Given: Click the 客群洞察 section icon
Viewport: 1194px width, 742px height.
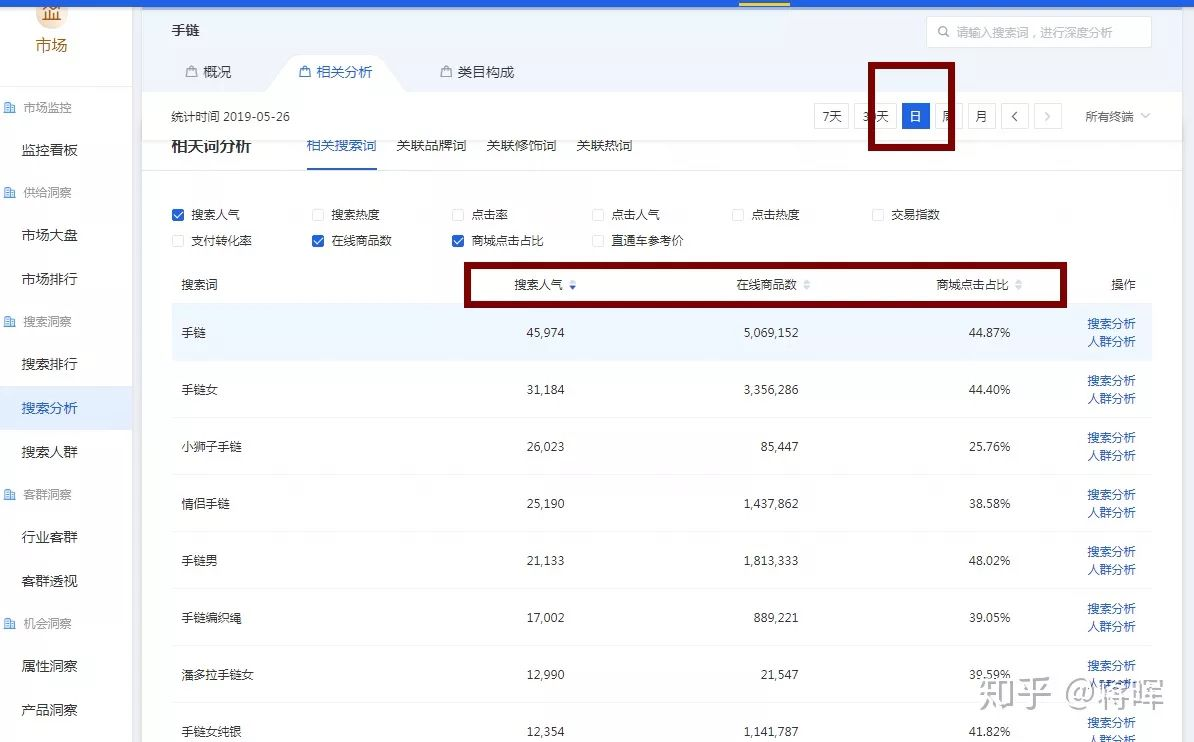Looking at the screenshot, I should pyautogui.click(x=10, y=494).
